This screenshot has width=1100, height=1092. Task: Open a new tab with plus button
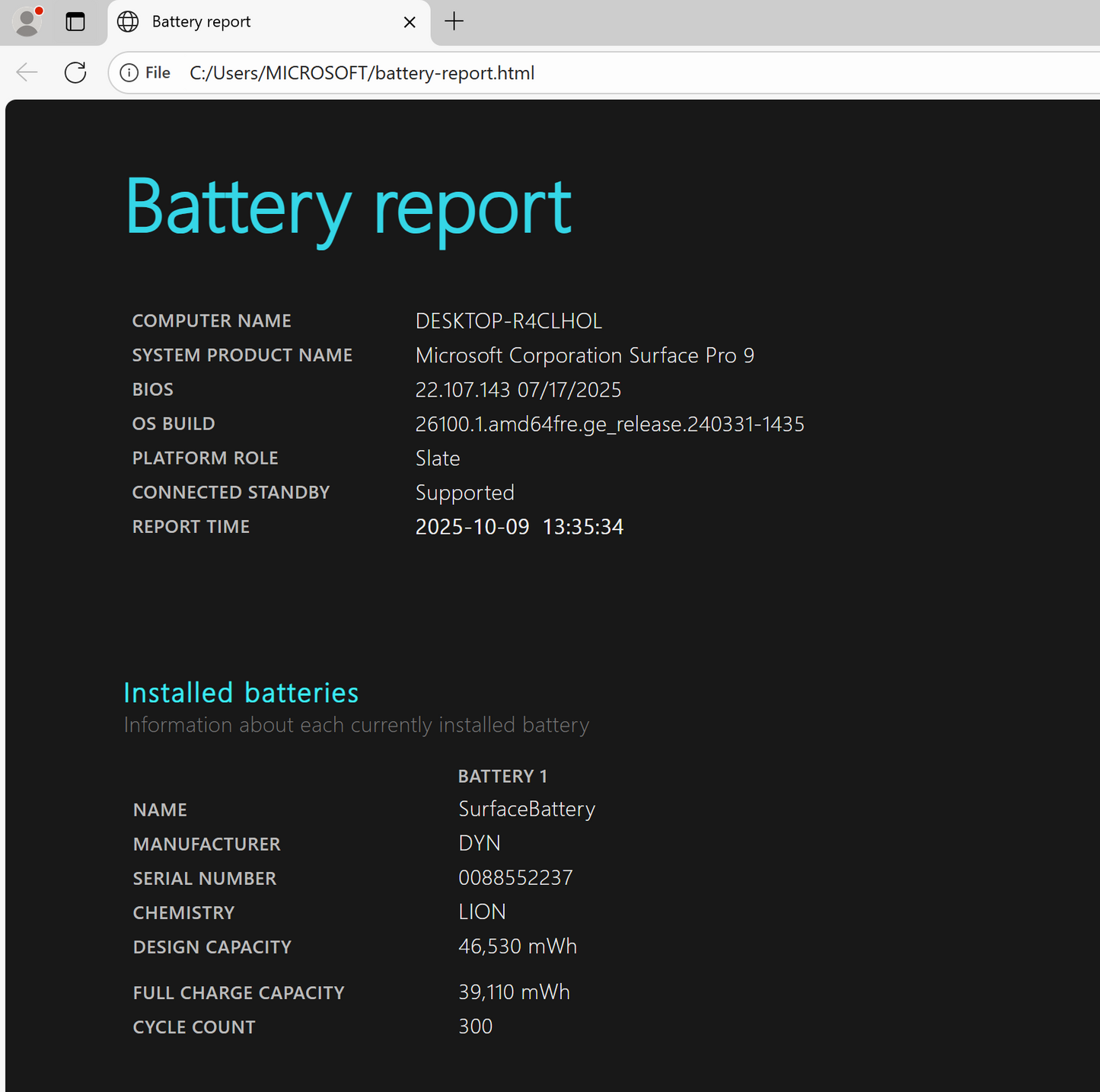(454, 21)
